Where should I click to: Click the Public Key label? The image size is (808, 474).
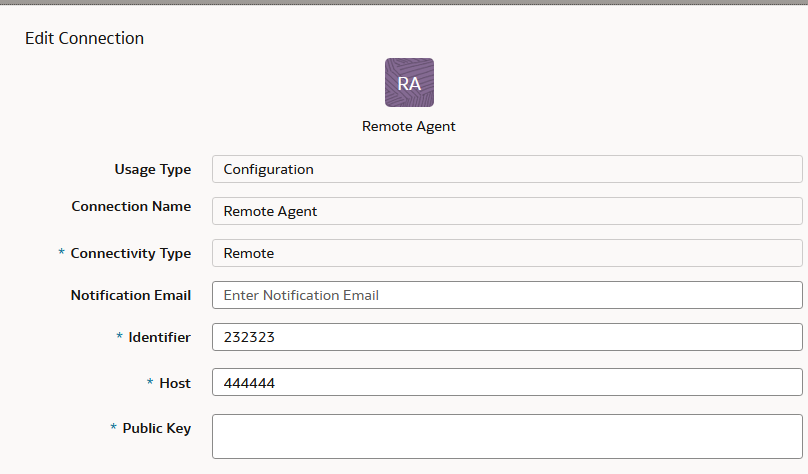[x=157, y=428]
